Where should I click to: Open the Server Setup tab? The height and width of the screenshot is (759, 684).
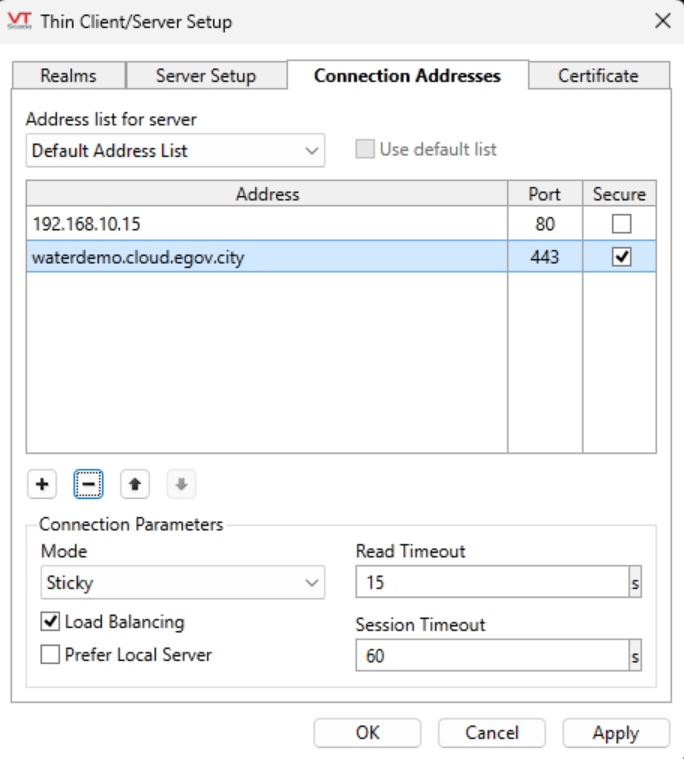(x=206, y=76)
